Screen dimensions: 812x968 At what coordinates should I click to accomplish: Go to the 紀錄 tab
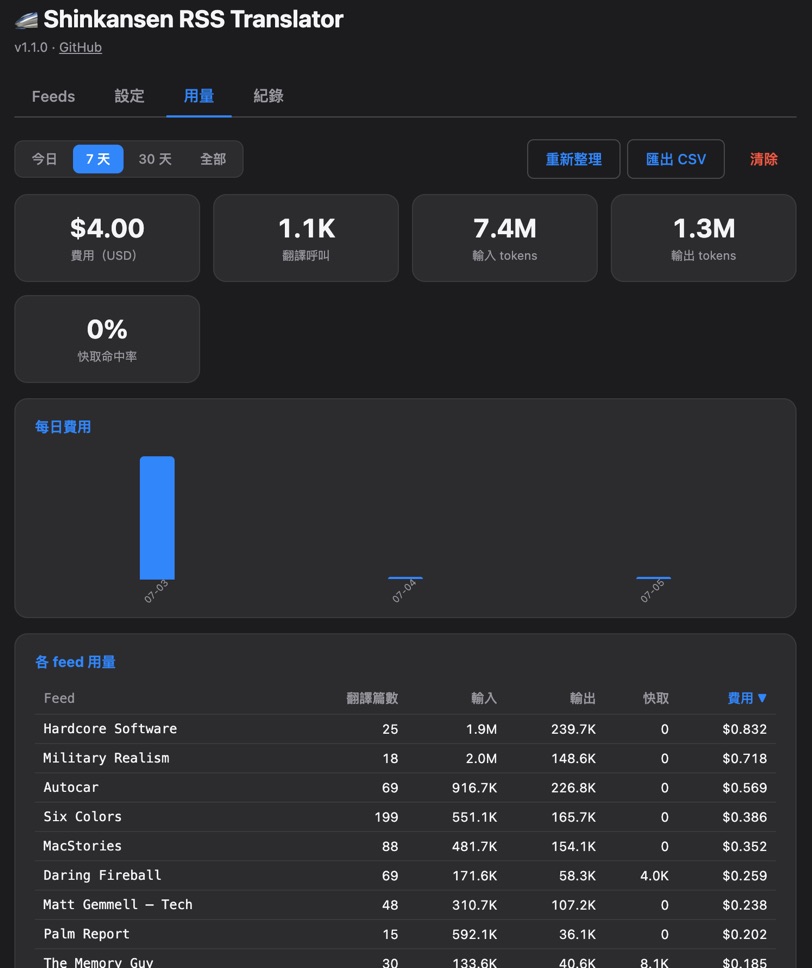269,96
